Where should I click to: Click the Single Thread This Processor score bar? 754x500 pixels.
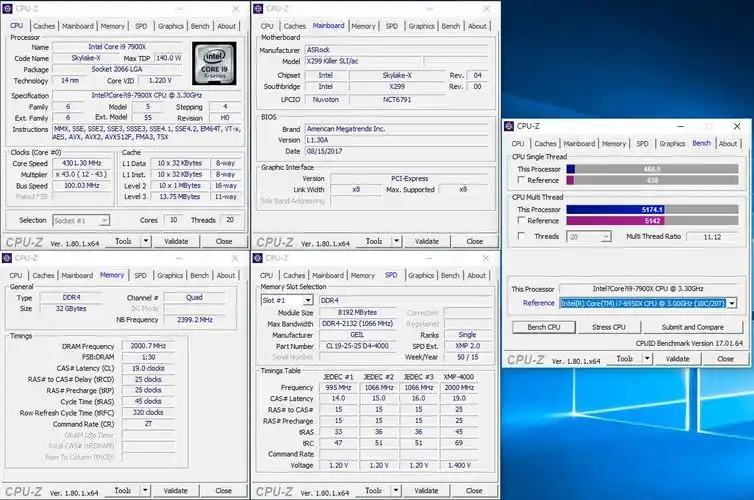(x=652, y=169)
